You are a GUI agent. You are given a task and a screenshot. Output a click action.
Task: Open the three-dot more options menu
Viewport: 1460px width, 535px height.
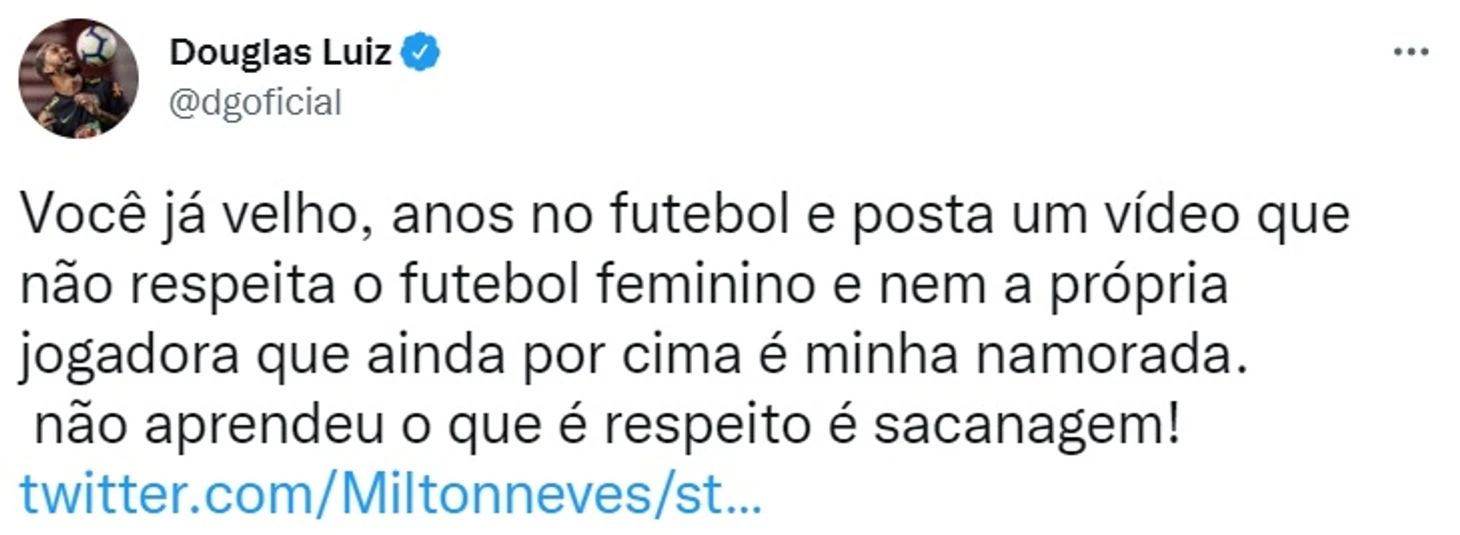click(1410, 53)
